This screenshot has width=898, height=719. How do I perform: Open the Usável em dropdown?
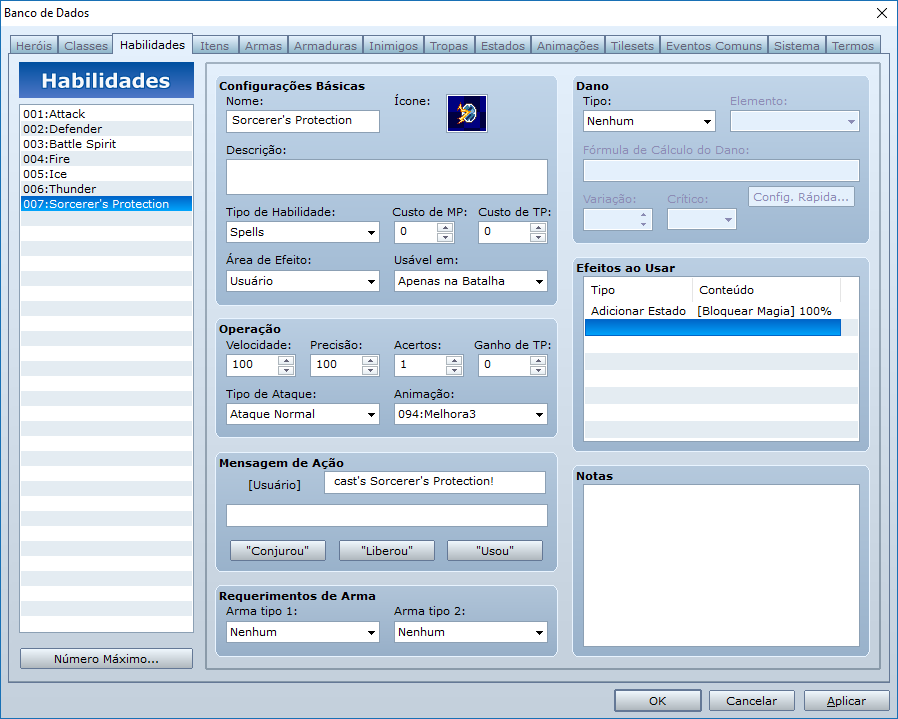(471, 281)
